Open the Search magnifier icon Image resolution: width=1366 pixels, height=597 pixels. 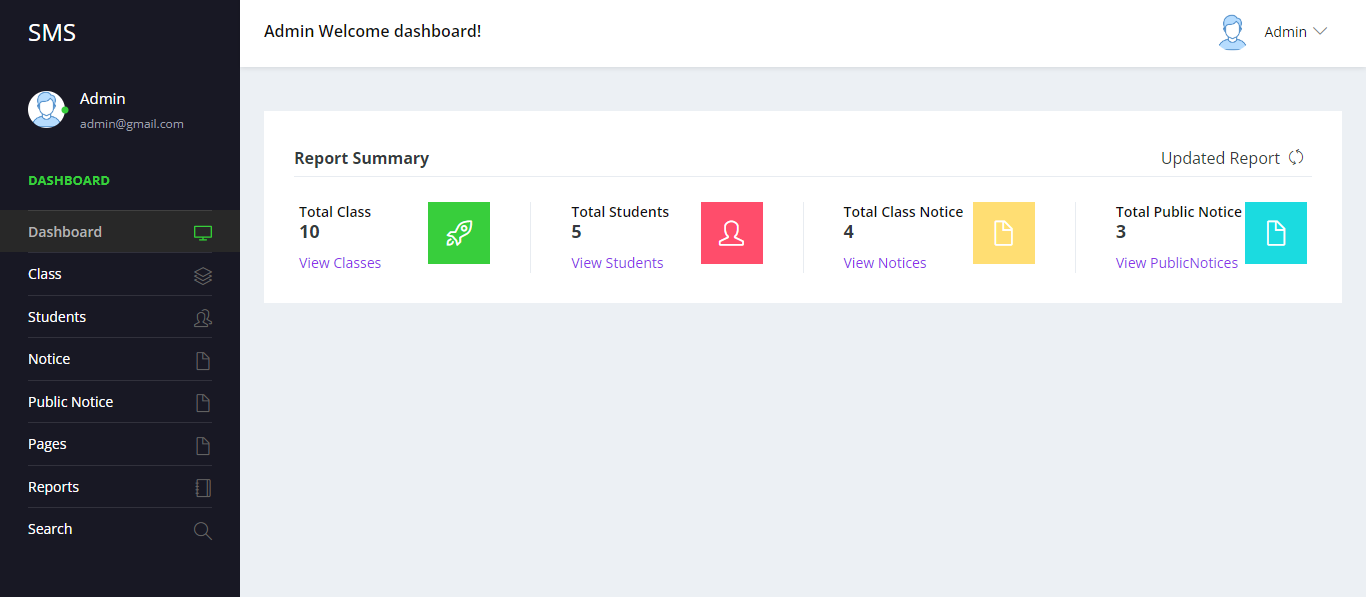point(203,530)
